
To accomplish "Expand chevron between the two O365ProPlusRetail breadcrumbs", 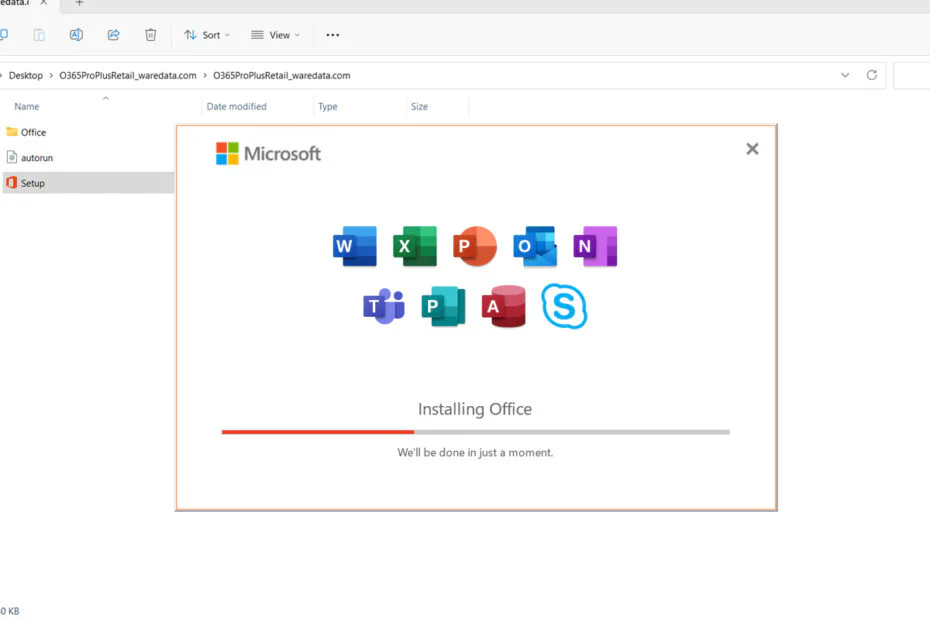I will 205,75.
